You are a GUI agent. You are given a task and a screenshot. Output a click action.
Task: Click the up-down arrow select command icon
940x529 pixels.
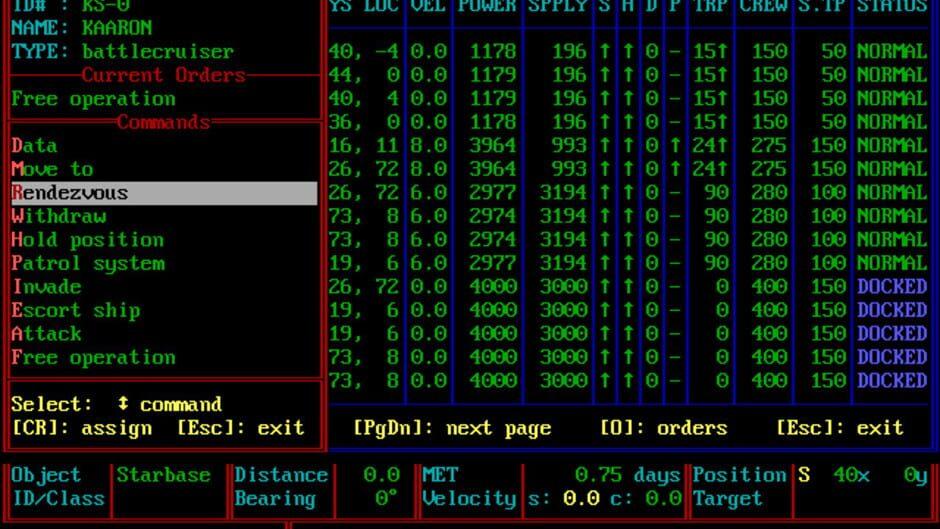123,404
